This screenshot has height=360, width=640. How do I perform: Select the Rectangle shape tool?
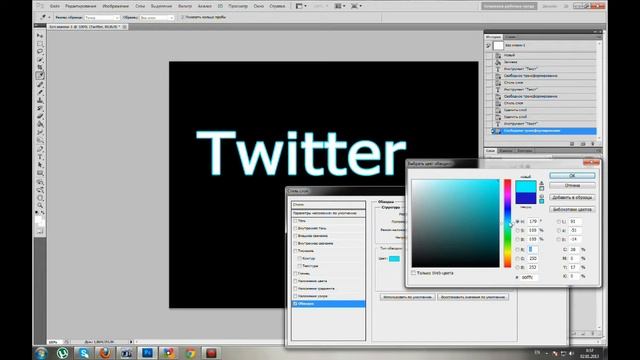pyautogui.click(x=40, y=173)
